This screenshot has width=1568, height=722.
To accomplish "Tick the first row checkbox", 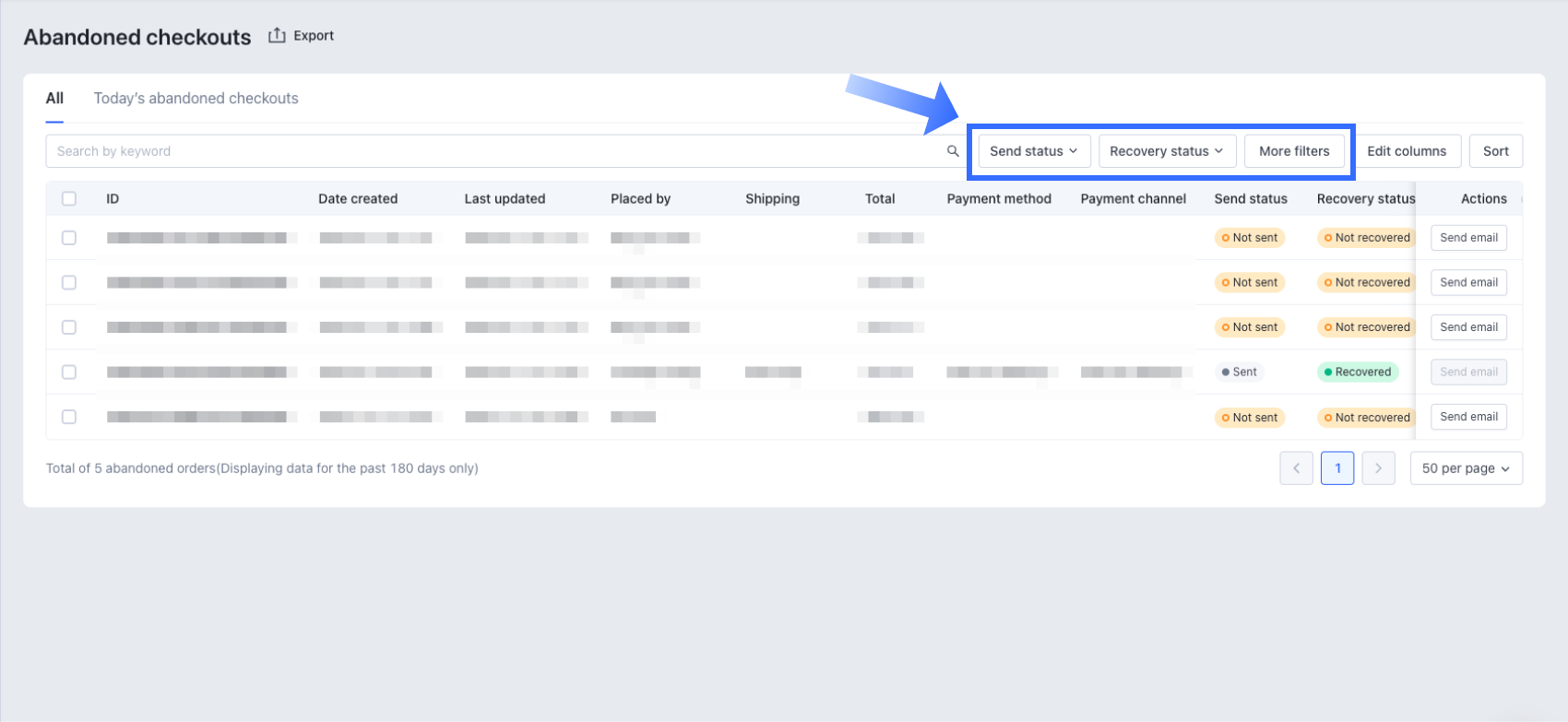I will [69, 238].
